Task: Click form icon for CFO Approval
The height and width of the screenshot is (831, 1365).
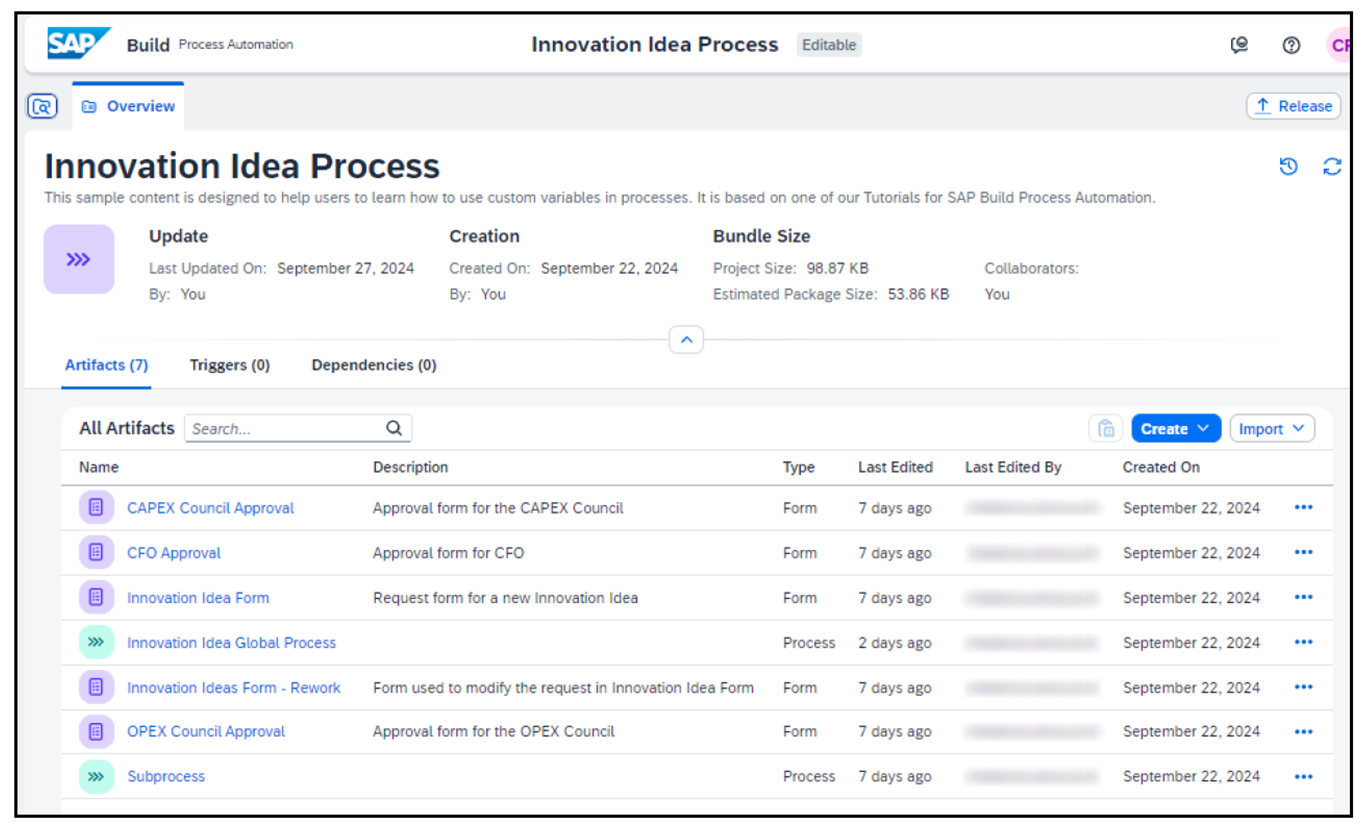Action: (96, 552)
